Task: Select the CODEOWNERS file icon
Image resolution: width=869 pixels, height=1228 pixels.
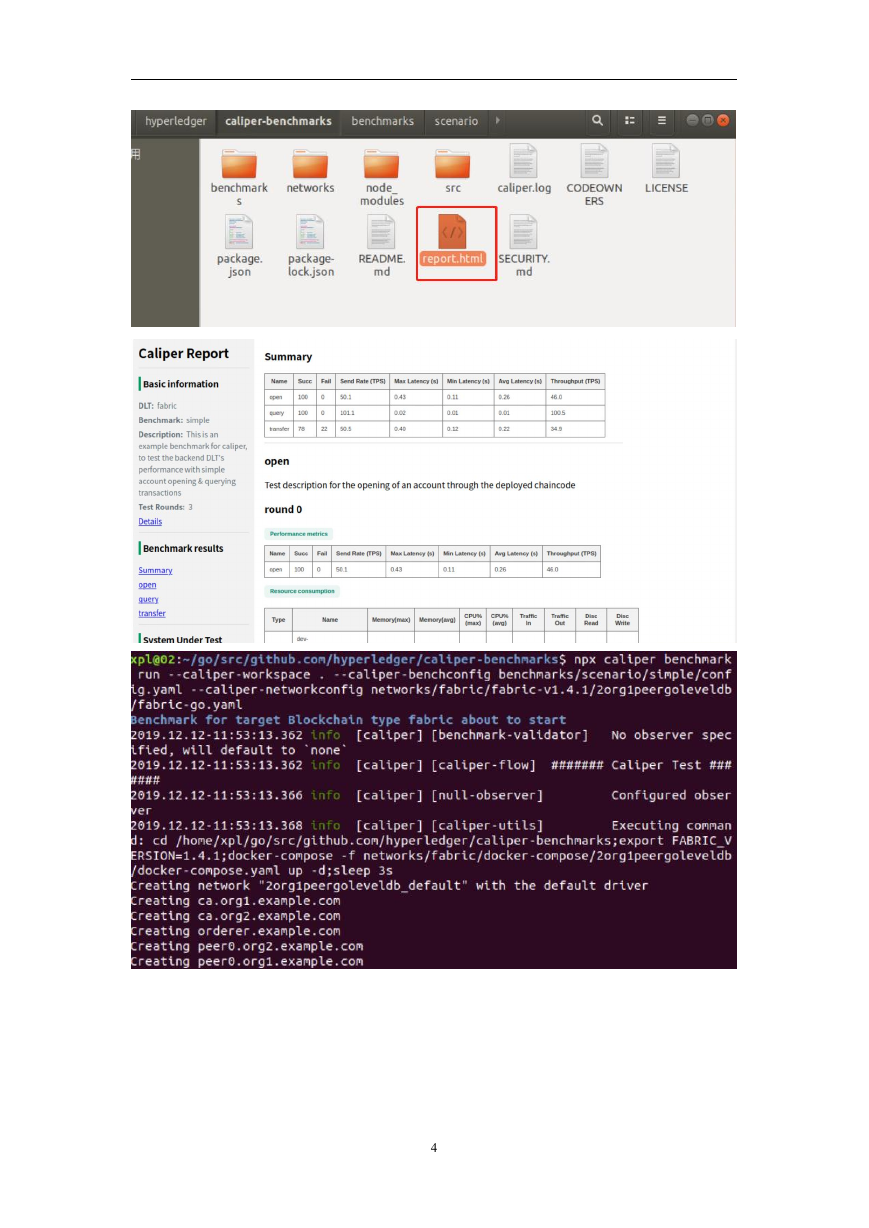Action: [x=595, y=161]
